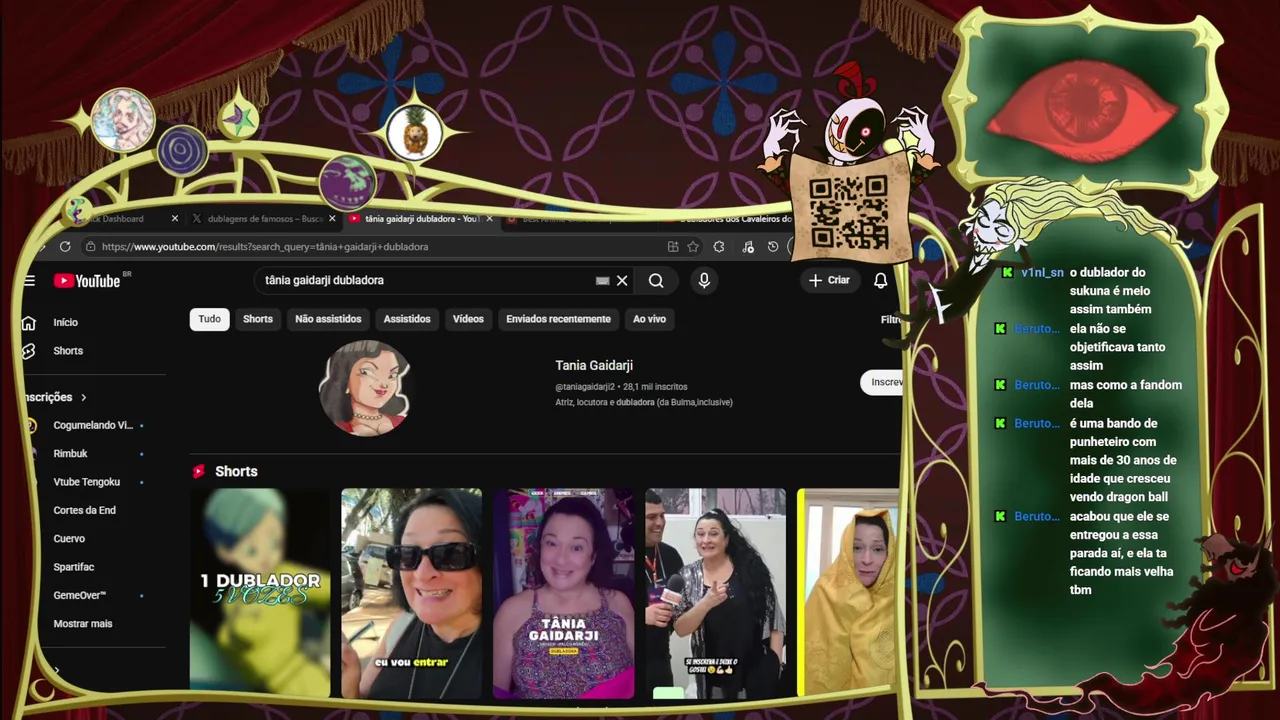Click the Shorts shelf red icon
The height and width of the screenshot is (720, 1280).
coord(199,471)
